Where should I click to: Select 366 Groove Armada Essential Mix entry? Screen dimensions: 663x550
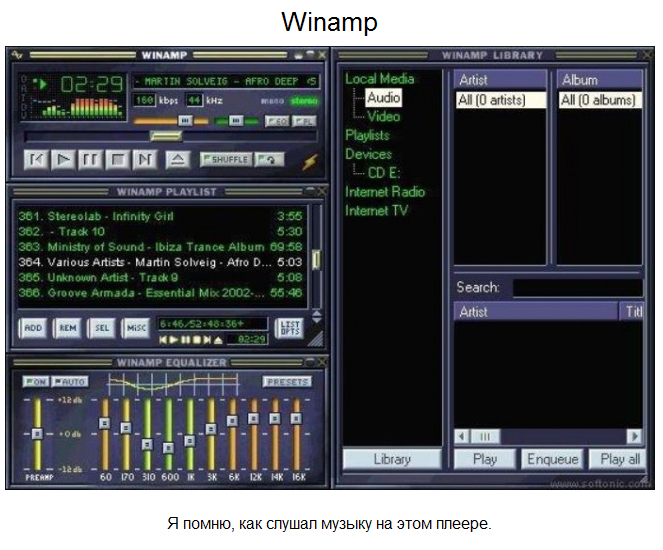click(160, 293)
